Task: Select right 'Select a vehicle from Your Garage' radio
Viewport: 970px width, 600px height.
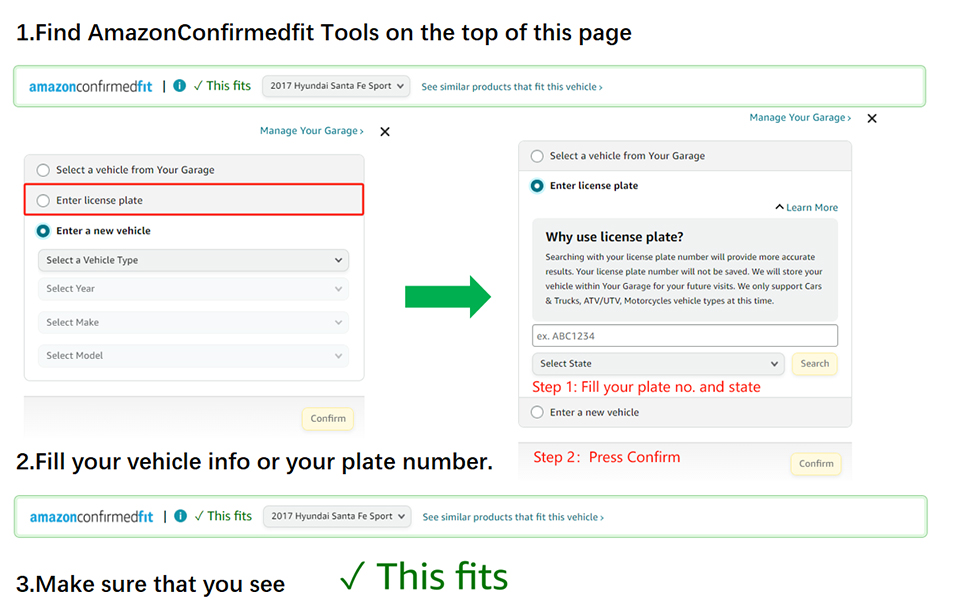Action: tap(537, 156)
